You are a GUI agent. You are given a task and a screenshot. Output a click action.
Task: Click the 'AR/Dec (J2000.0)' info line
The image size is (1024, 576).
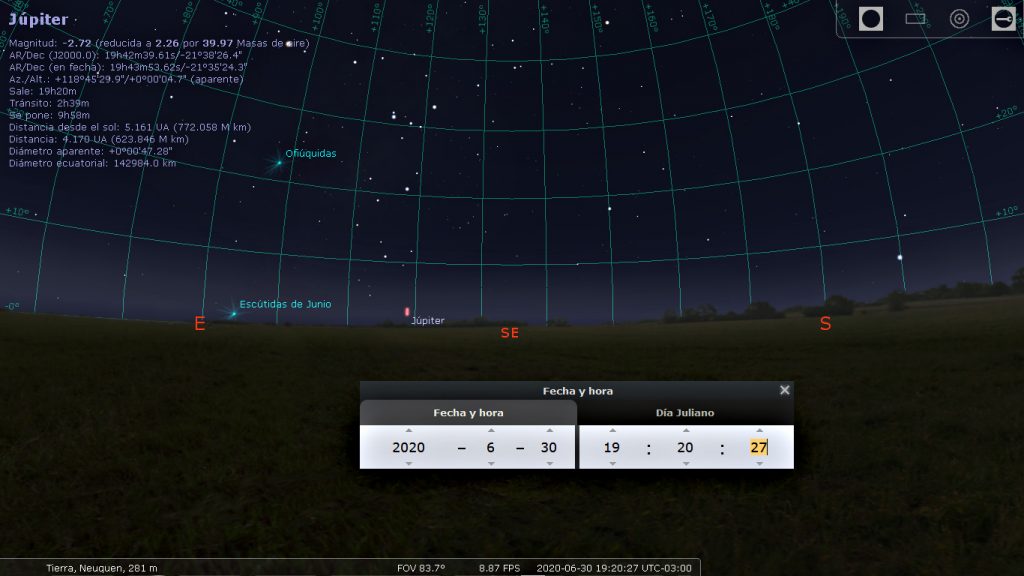point(125,55)
